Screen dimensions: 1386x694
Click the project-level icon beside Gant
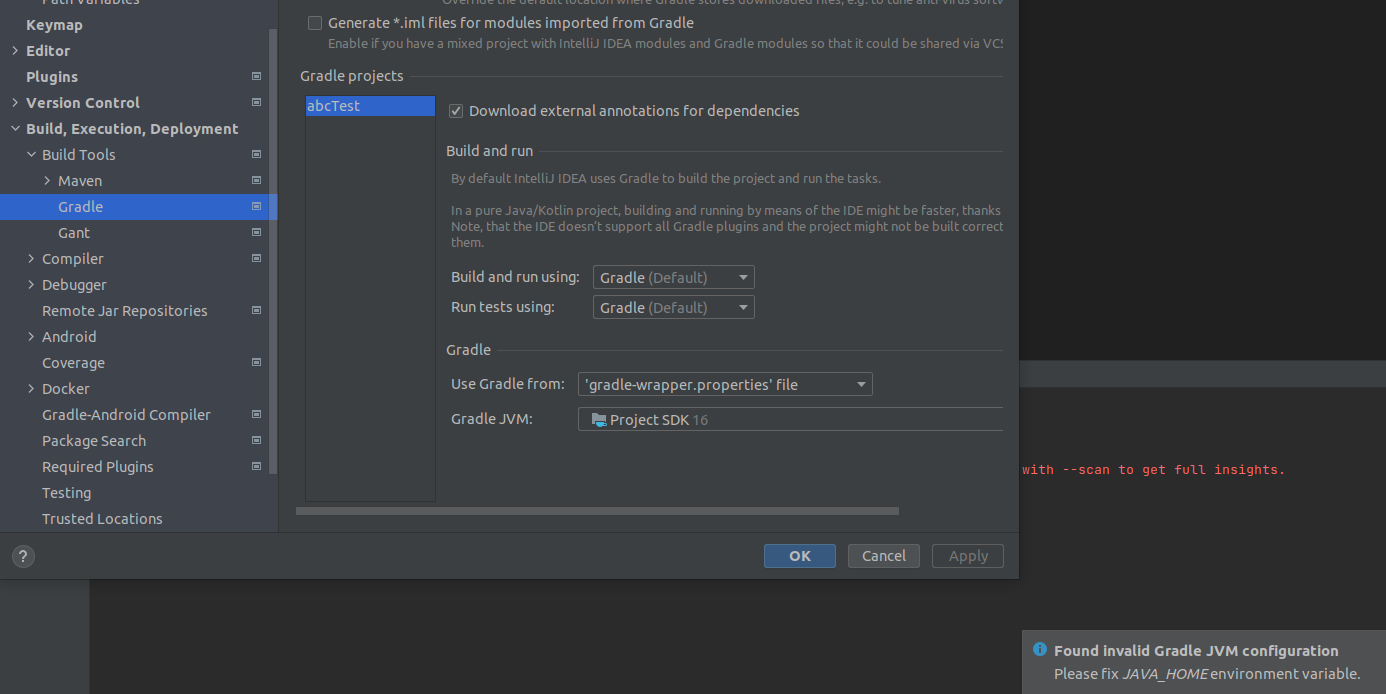(x=256, y=232)
